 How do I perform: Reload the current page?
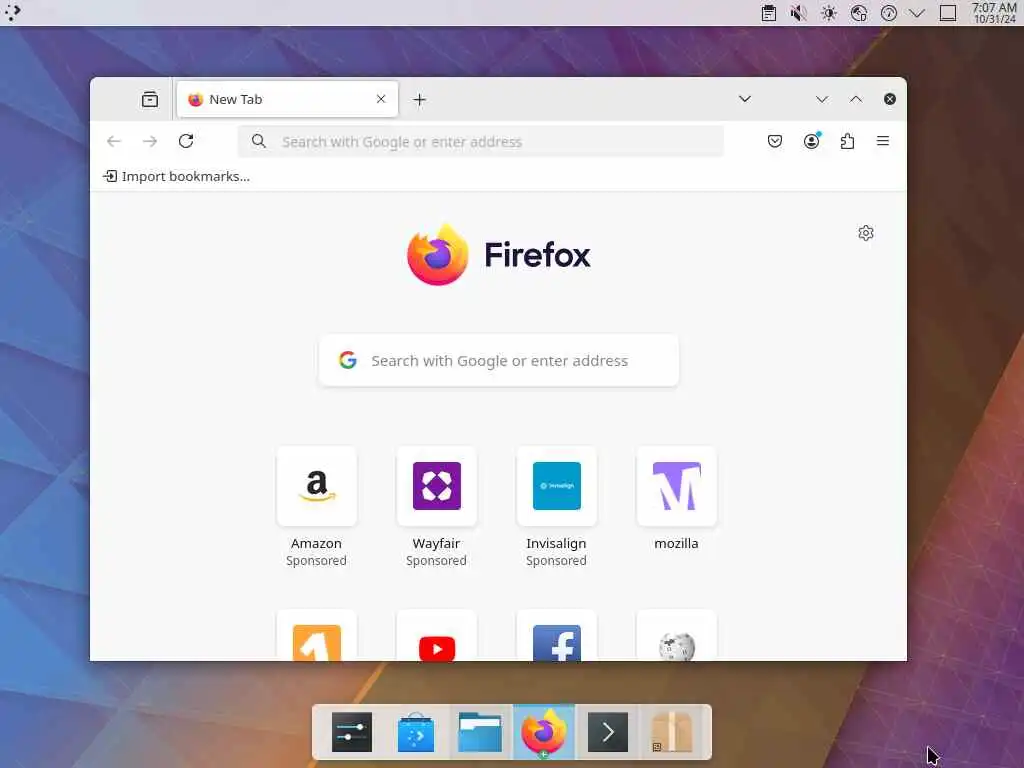[186, 141]
